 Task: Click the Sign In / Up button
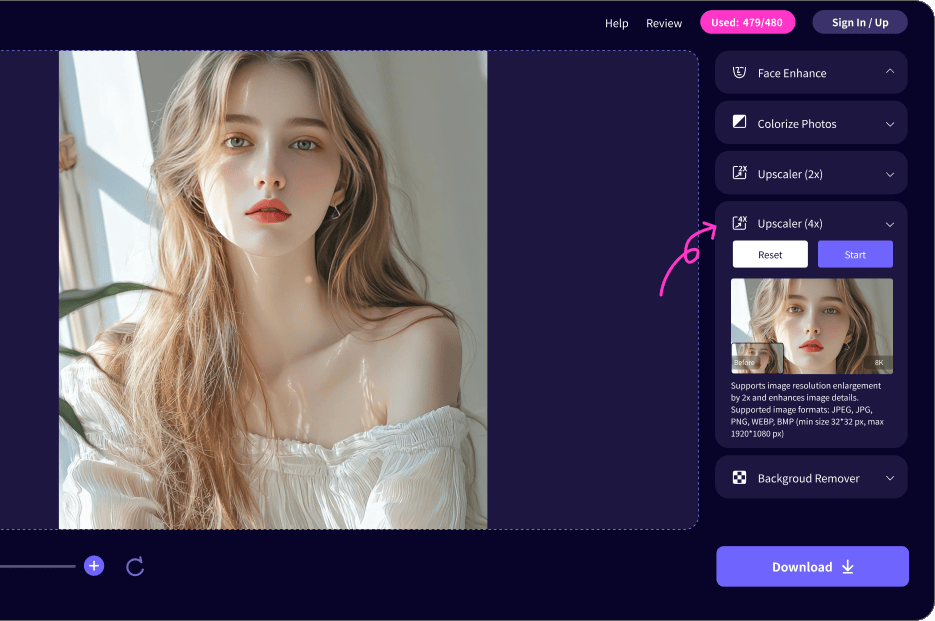pos(859,22)
